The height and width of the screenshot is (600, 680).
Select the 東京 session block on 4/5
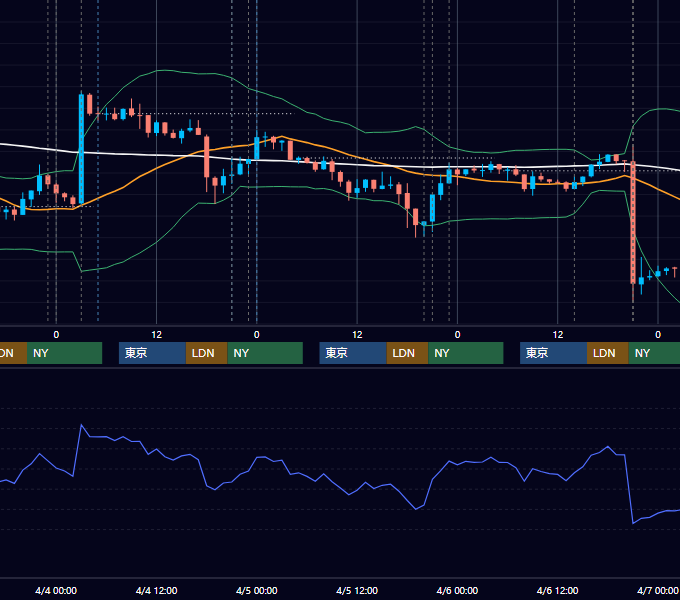[x=353, y=353]
